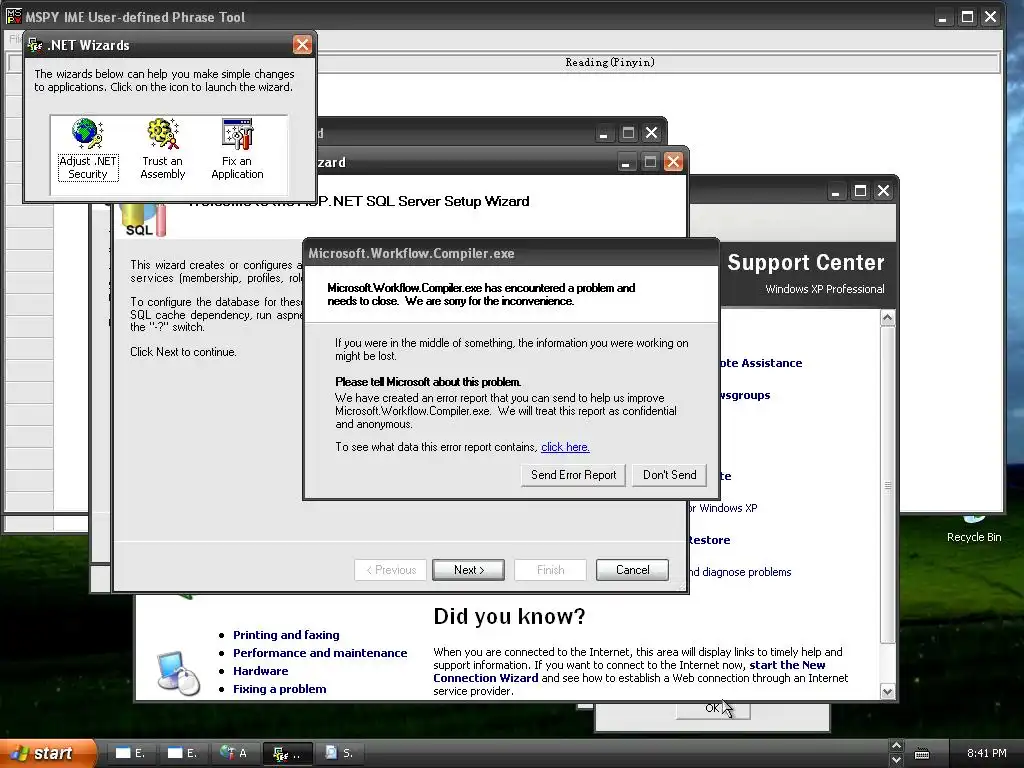The image size is (1024, 768).
Task: Click Next in SQL Server Setup Wizard
Action: pyautogui.click(x=468, y=569)
